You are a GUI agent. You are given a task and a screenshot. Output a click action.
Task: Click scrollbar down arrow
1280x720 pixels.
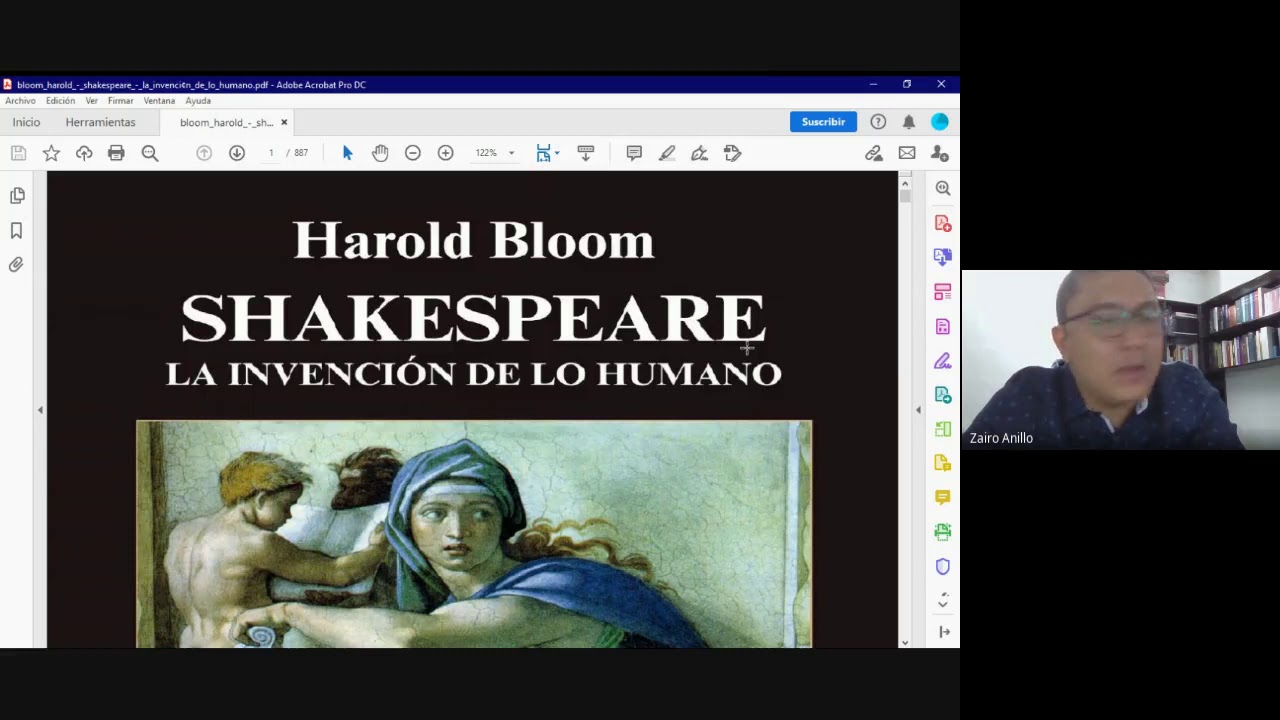point(905,642)
